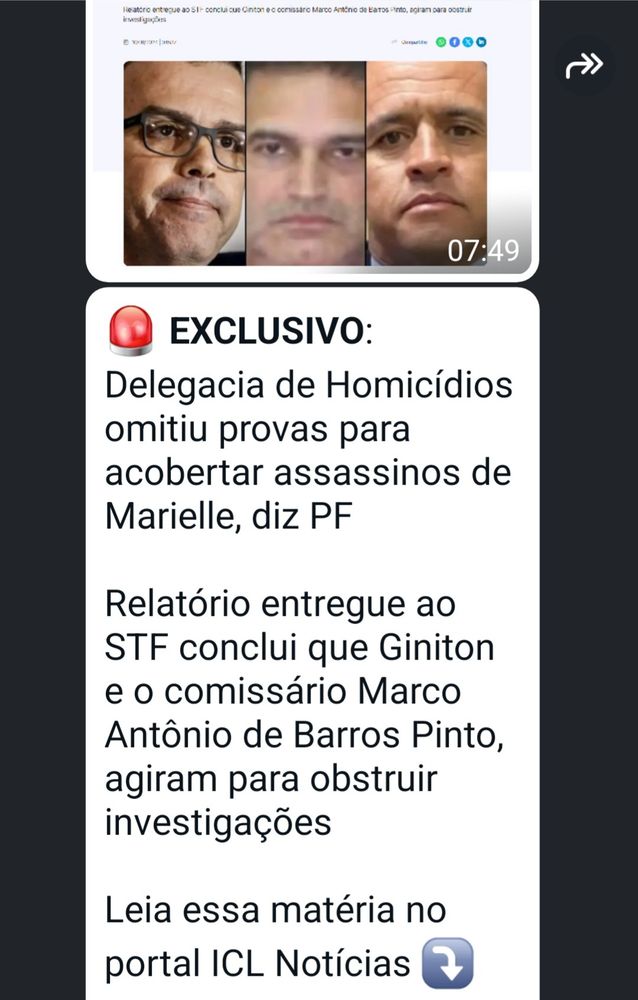Viewport: 638px width, 1000px height.
Task: Click the Facebook share icon in the article preview
Action: click(454, 42)
